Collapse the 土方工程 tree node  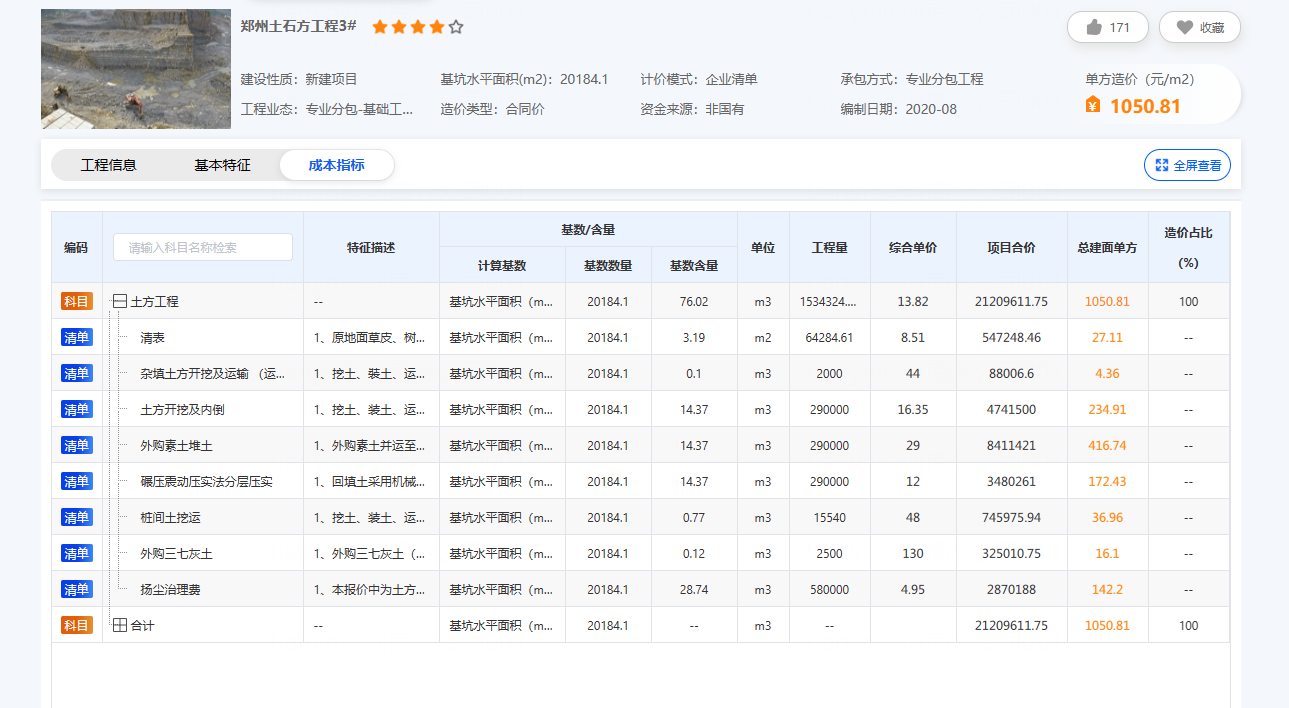tap(120, 301)
